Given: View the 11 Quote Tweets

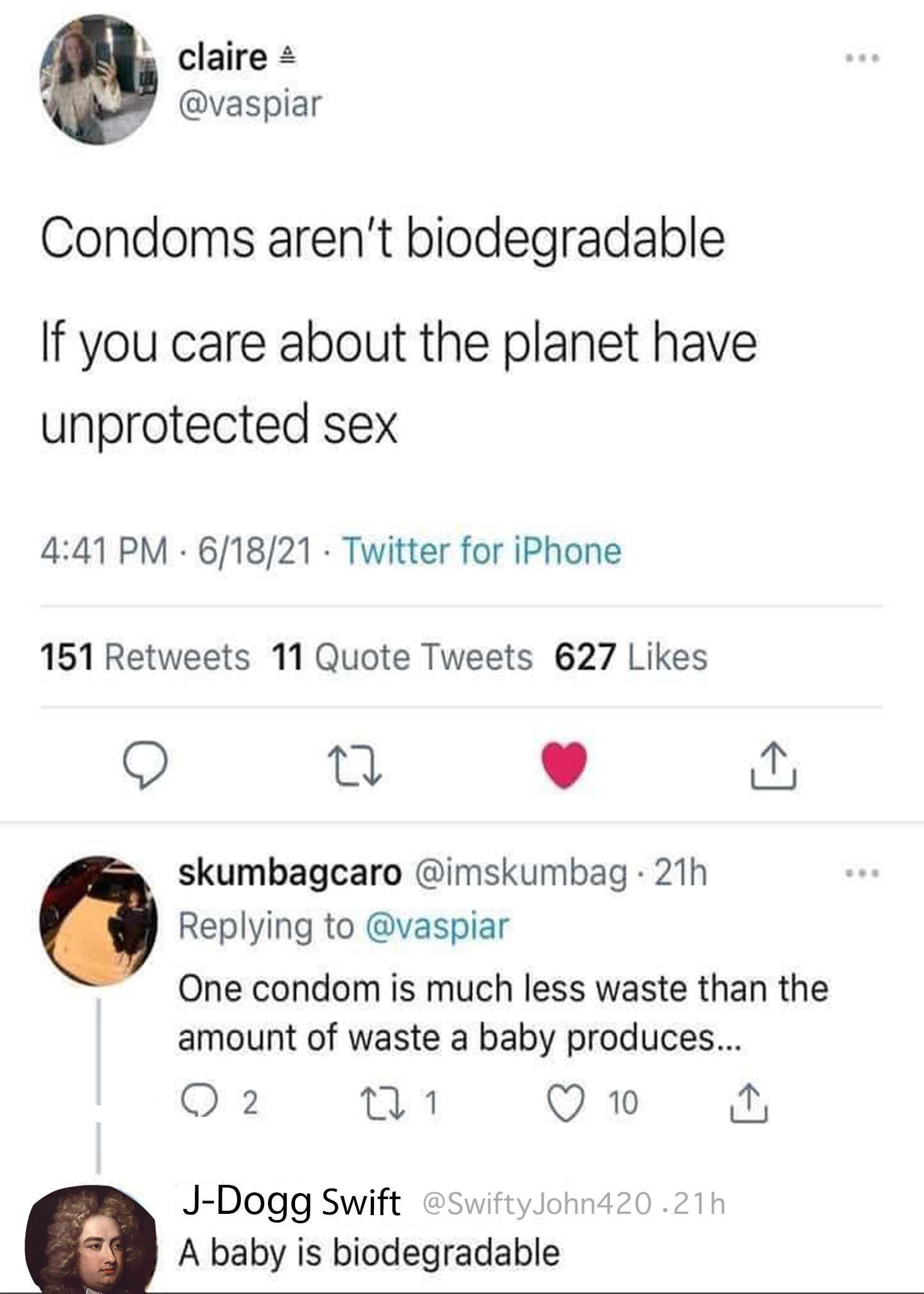Looking at the screenshot, I should [x=402, y=657].
